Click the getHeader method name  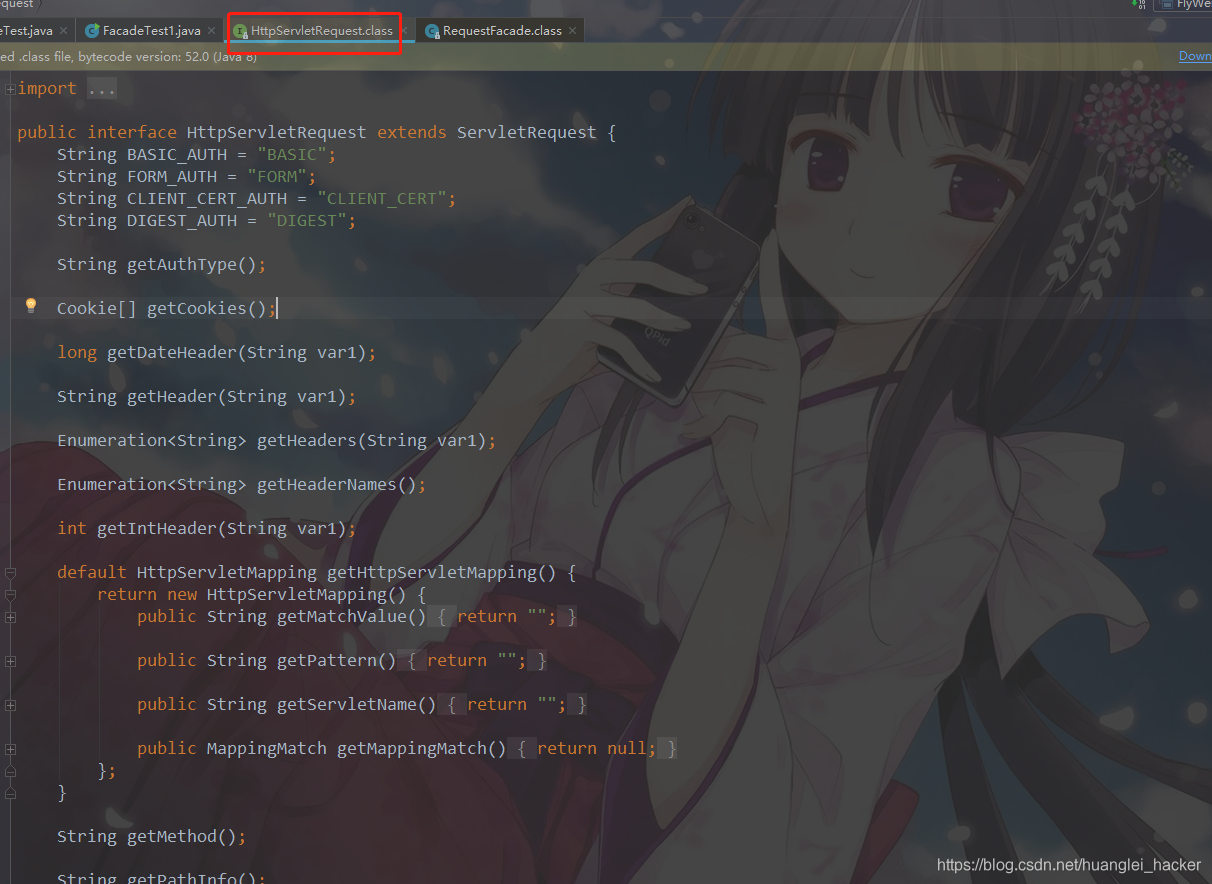[x=172, y=396]
